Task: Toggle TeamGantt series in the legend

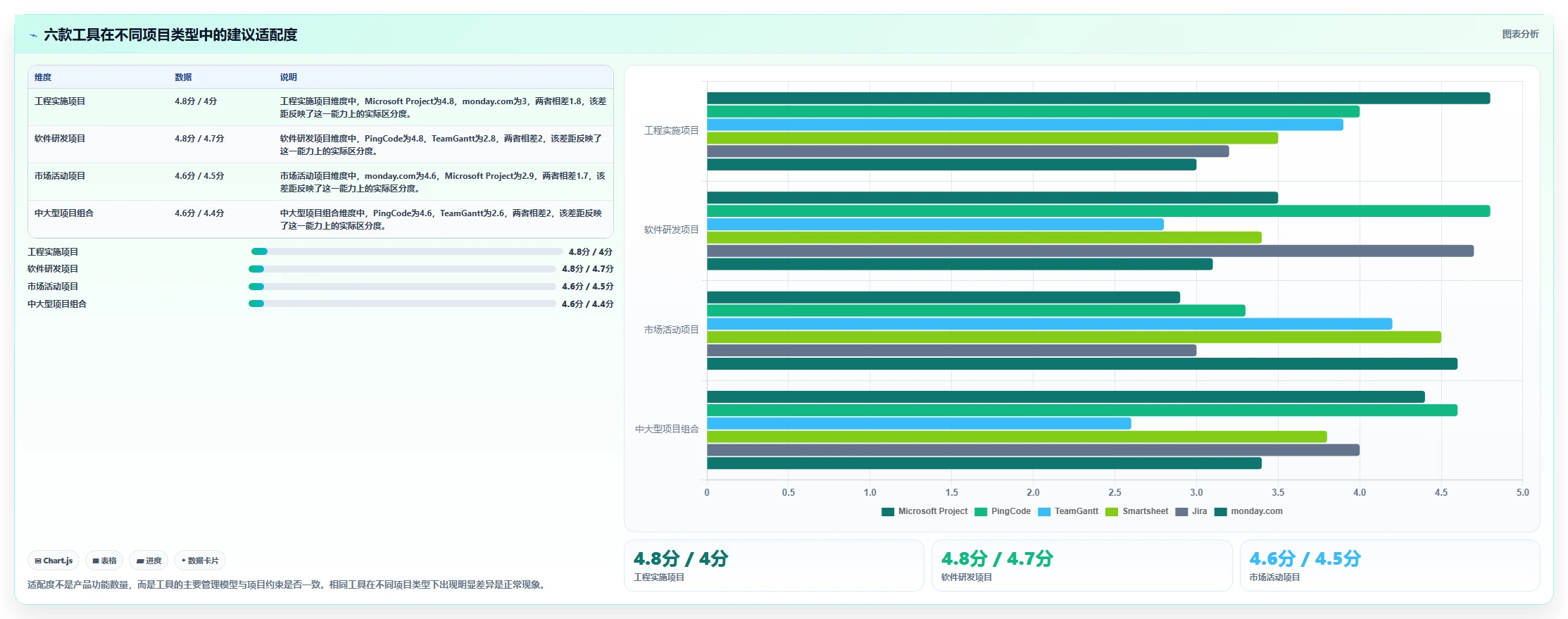Action: [x=1068, y=511]
